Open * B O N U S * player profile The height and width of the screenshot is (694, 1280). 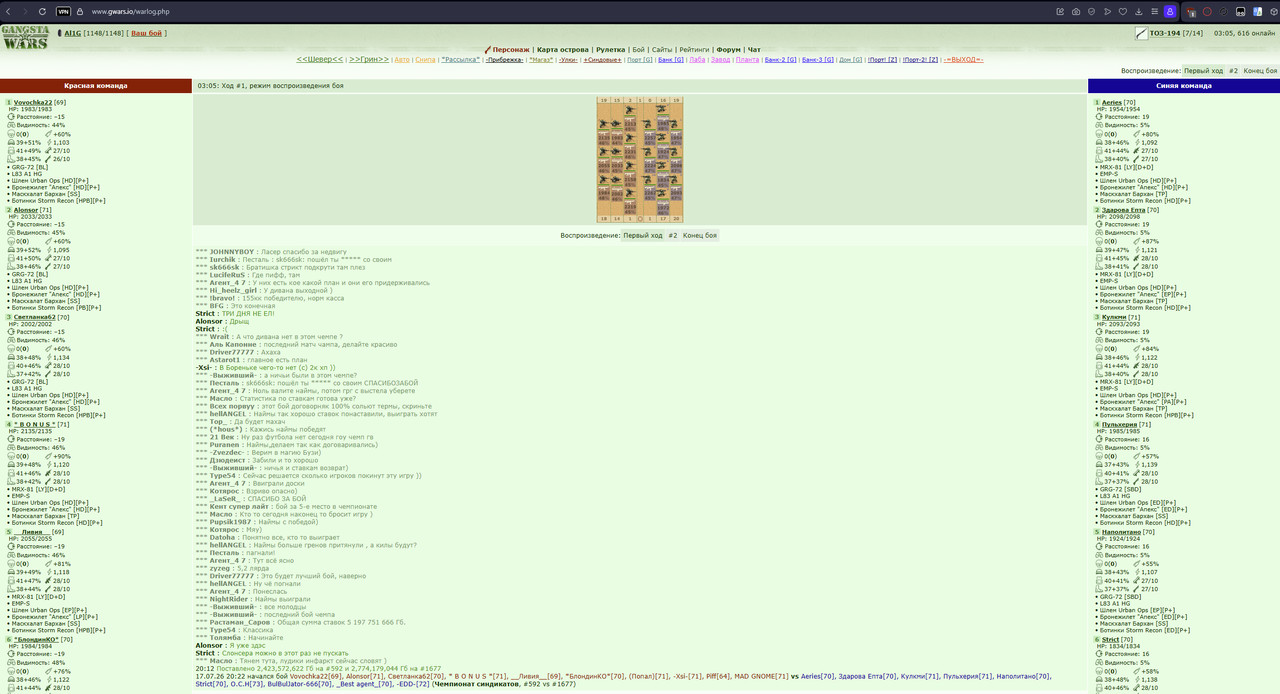coord(35,424)
